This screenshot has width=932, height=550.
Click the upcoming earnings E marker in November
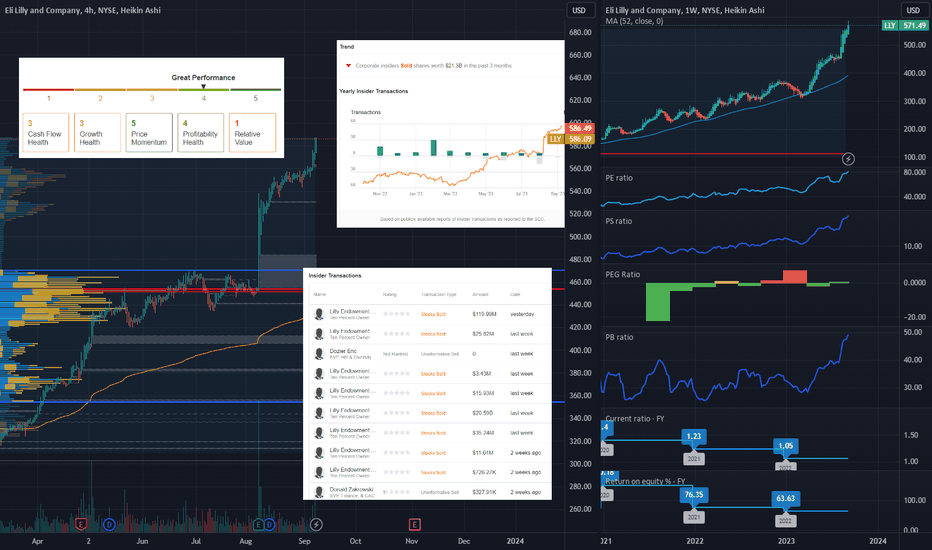pos(414,524)
